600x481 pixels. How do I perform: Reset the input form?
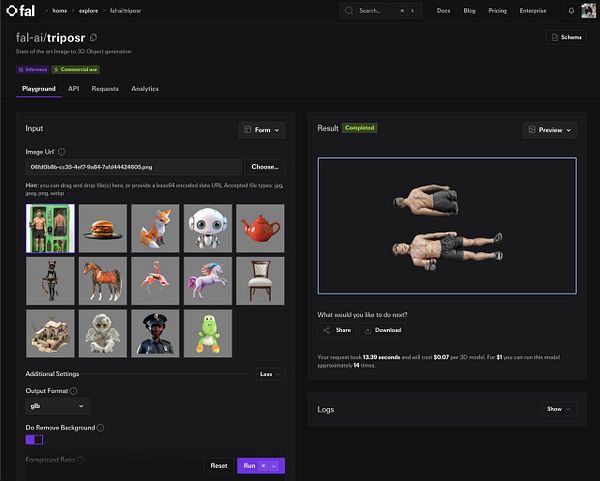click(219, 466)
